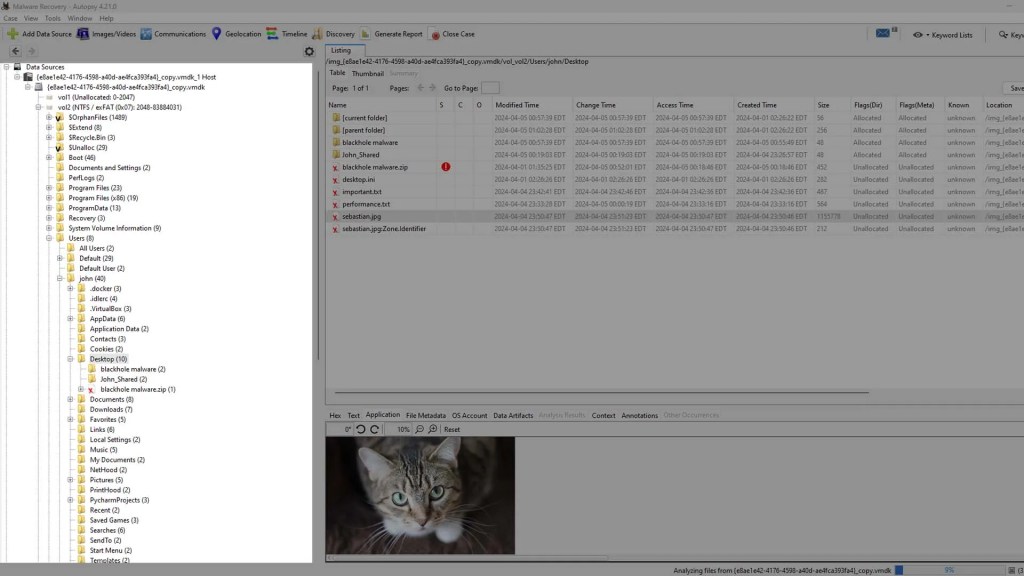Expand the AppData (6) folder node
The height and width of the screenshot is (576, 1024).
(x=71, y=319)
